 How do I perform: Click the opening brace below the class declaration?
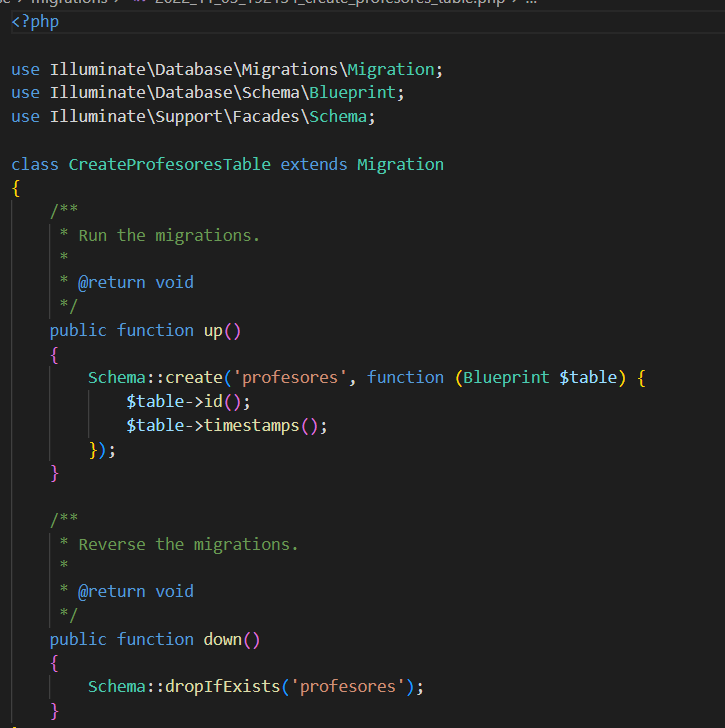tap(16, 188)
